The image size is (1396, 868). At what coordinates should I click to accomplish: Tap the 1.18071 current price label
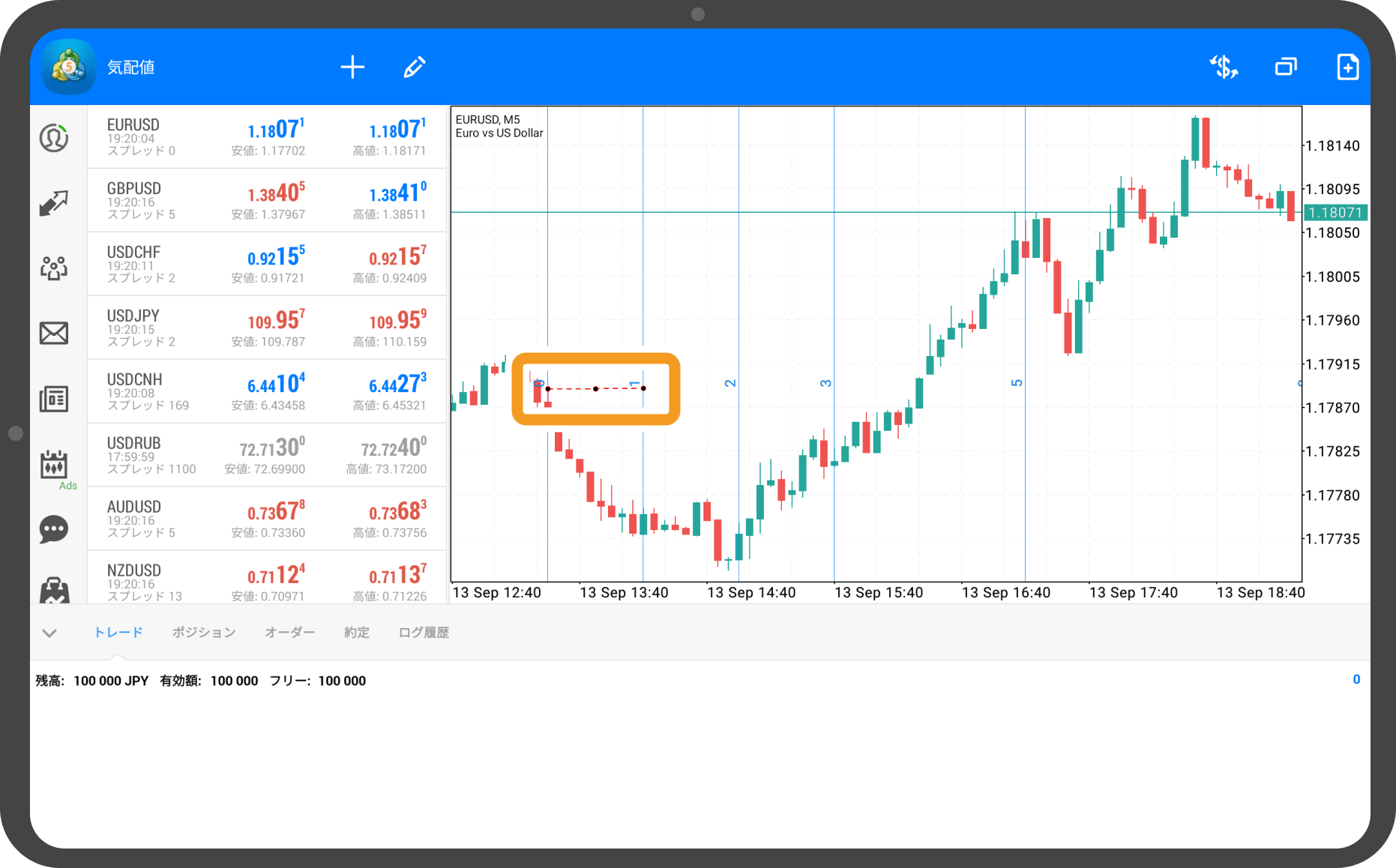[x=1335, y=213]
